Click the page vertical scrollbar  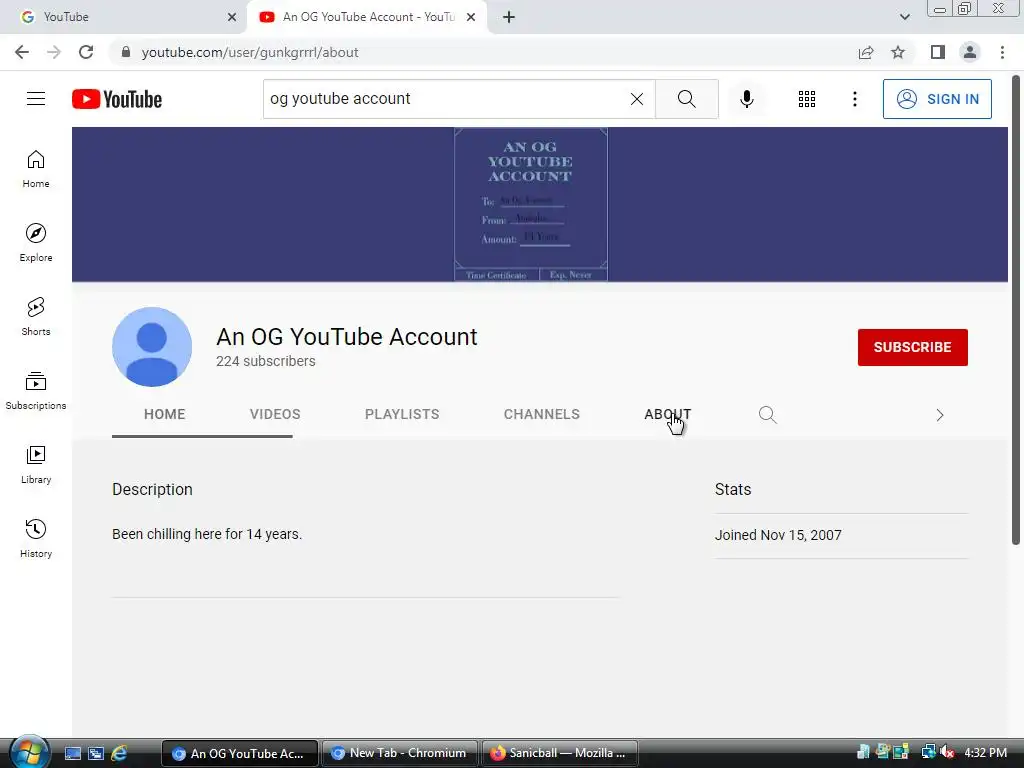point(1016,310)
